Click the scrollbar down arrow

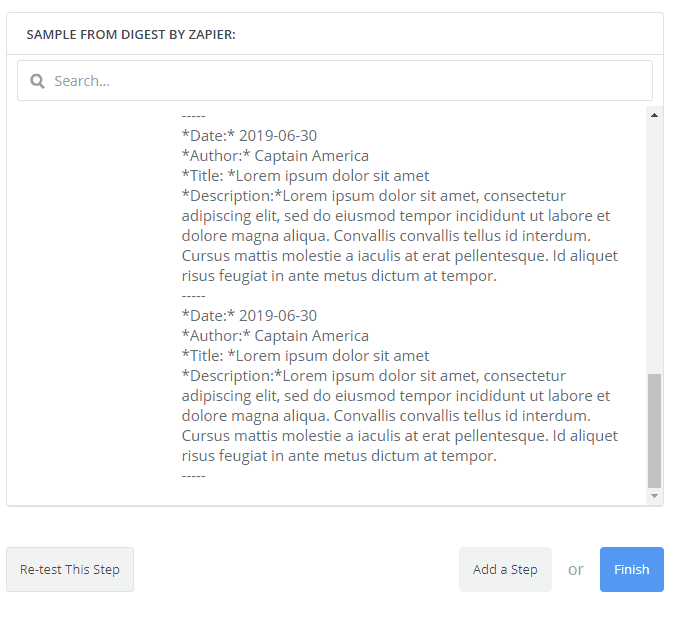[655, 496]
